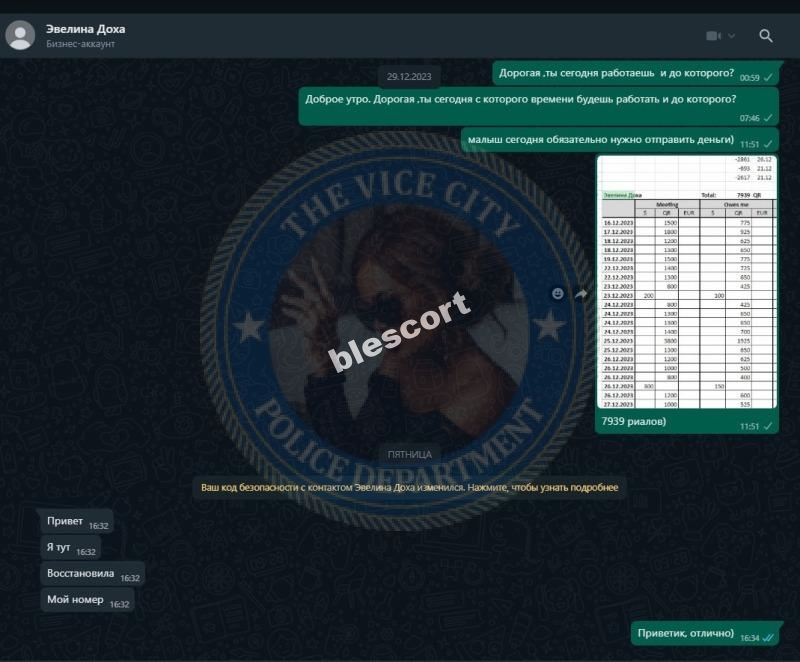Select message 'Я тут'
The width and height of the screenshot is (800, 662).
click(x=70, y=548)
